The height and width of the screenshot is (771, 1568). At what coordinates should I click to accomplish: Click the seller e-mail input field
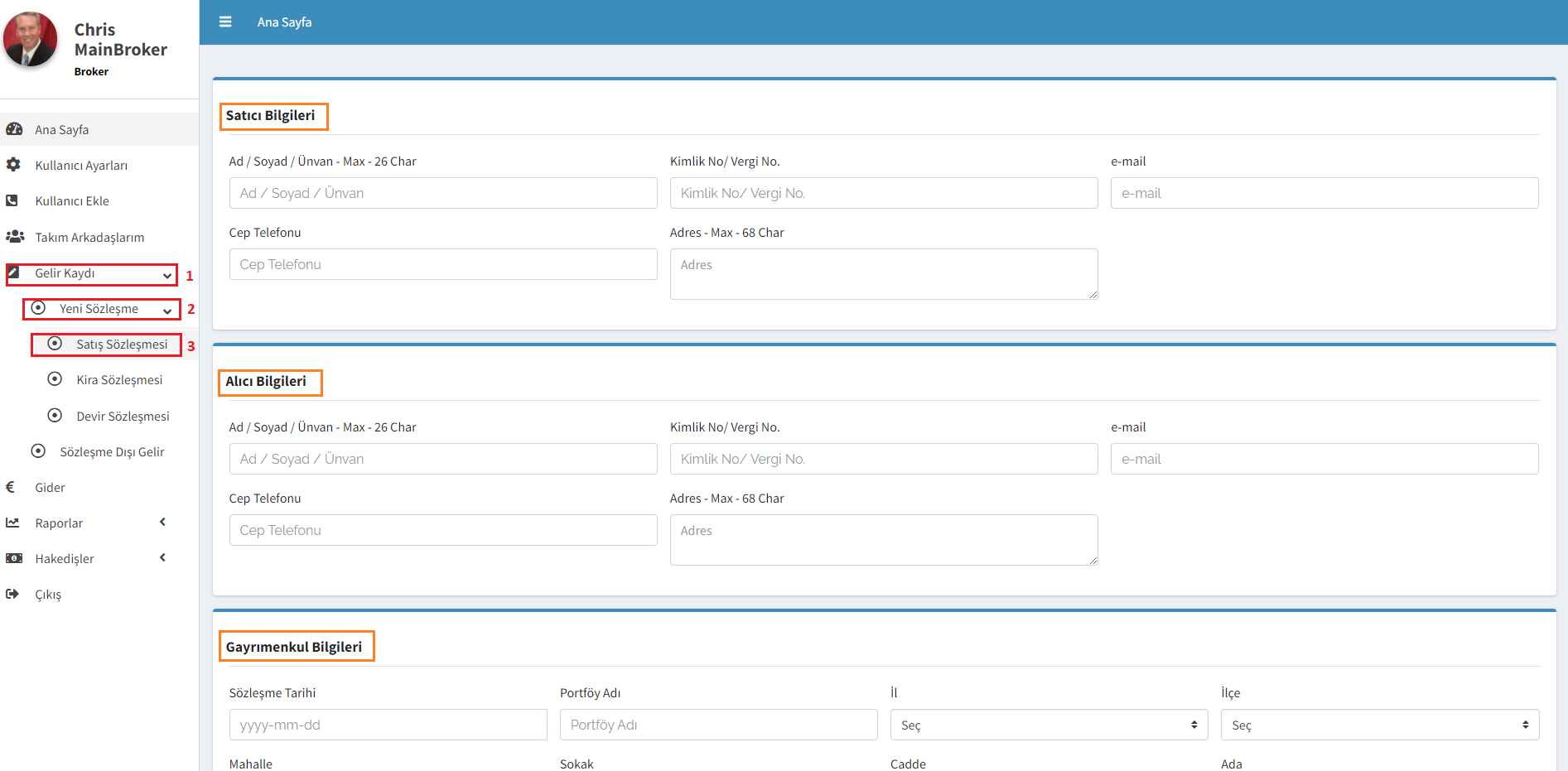click(1324, 193)
